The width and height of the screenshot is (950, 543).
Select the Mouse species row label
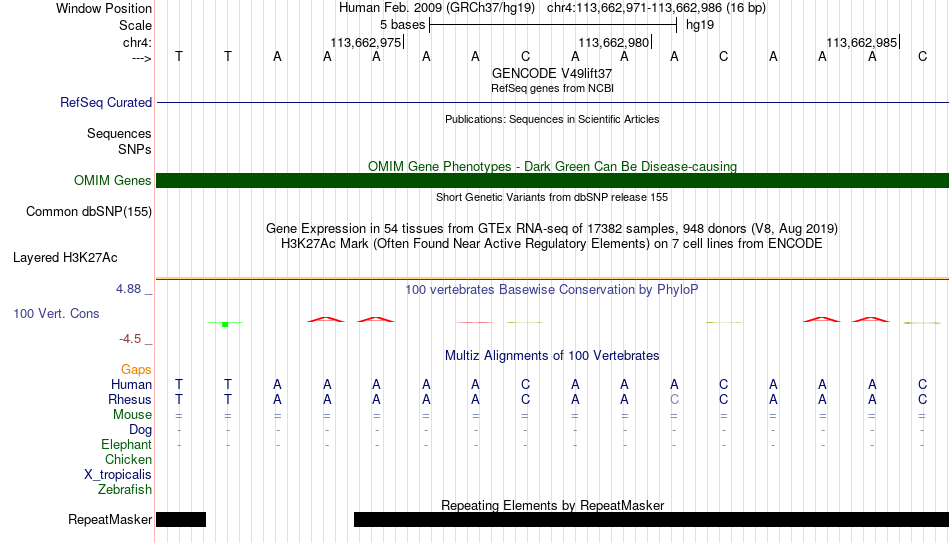[x=132, y=415]
